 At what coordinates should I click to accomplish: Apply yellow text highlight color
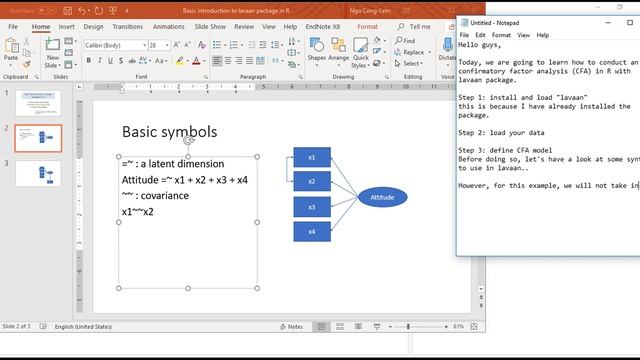(x=180, y=61)
